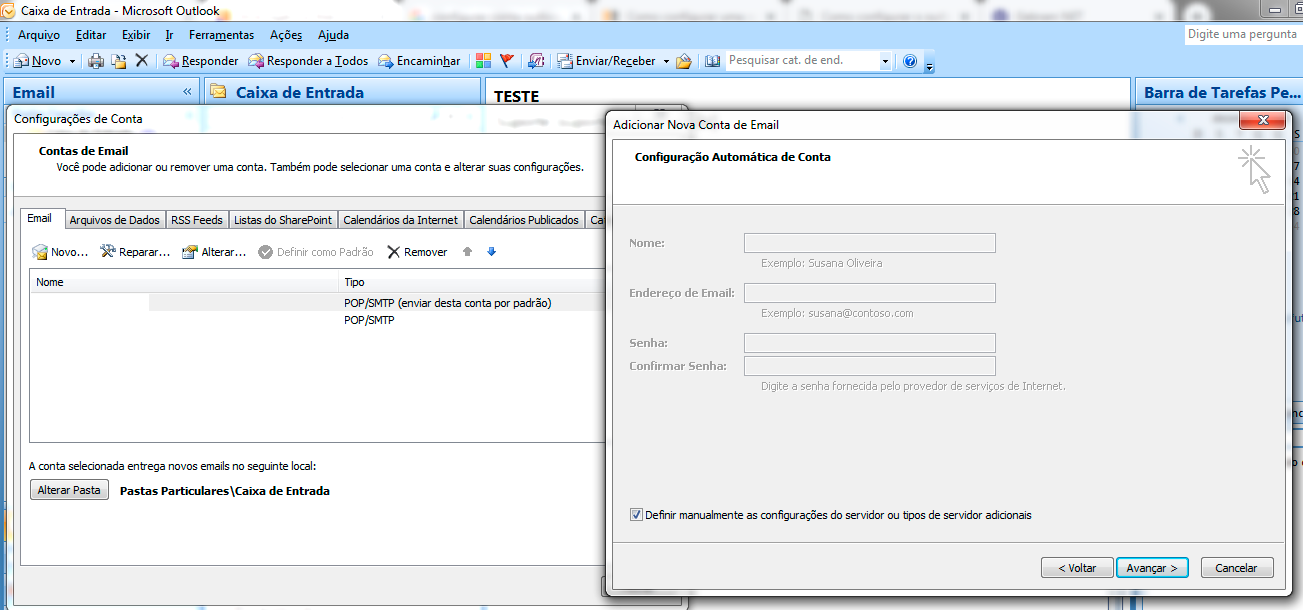Click Definir como Padrão in account toolbar
Image resolution: width=1303 pixels, height=610 pixels.
(x=316, y=252)
